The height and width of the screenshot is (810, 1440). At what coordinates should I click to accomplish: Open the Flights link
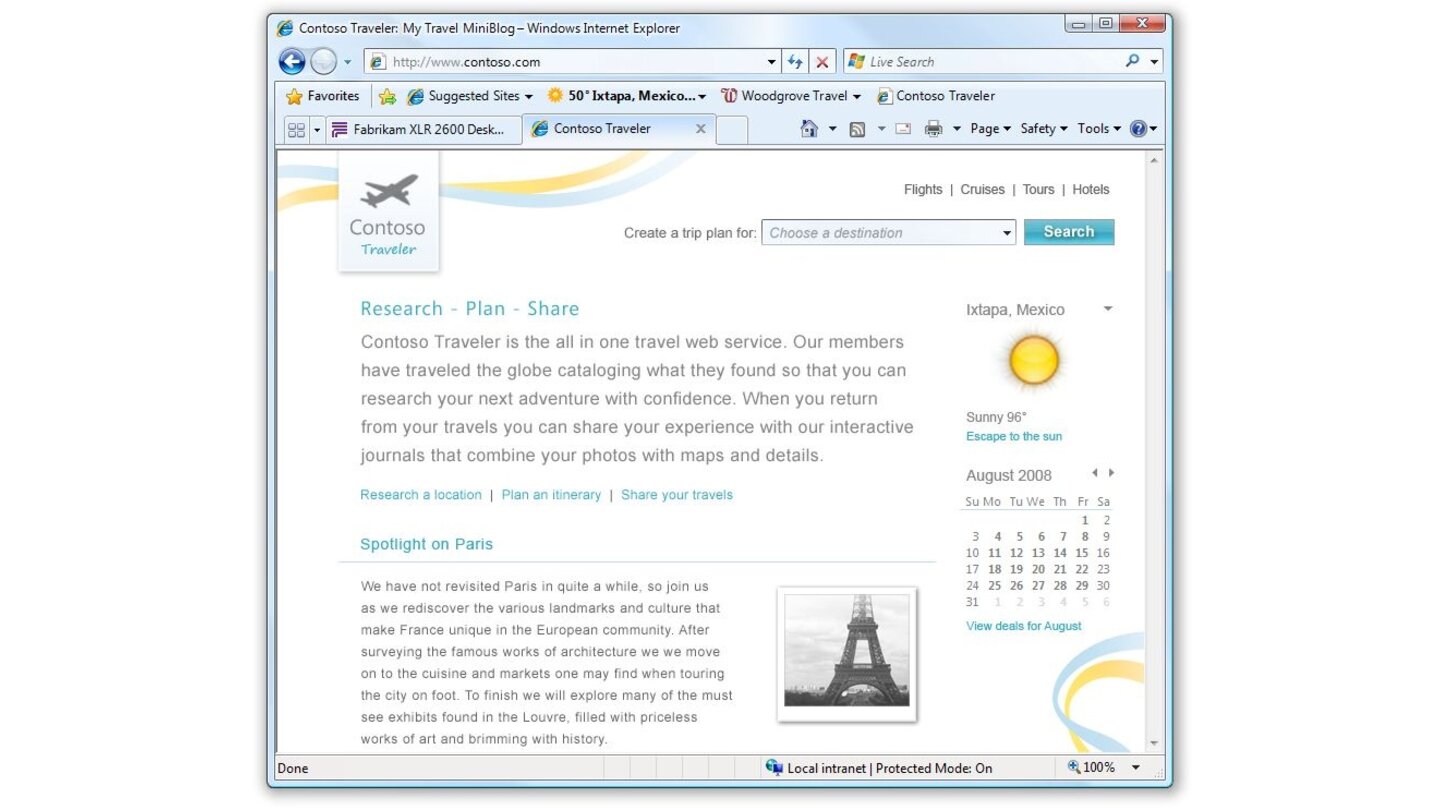click(x=923, y=189)
